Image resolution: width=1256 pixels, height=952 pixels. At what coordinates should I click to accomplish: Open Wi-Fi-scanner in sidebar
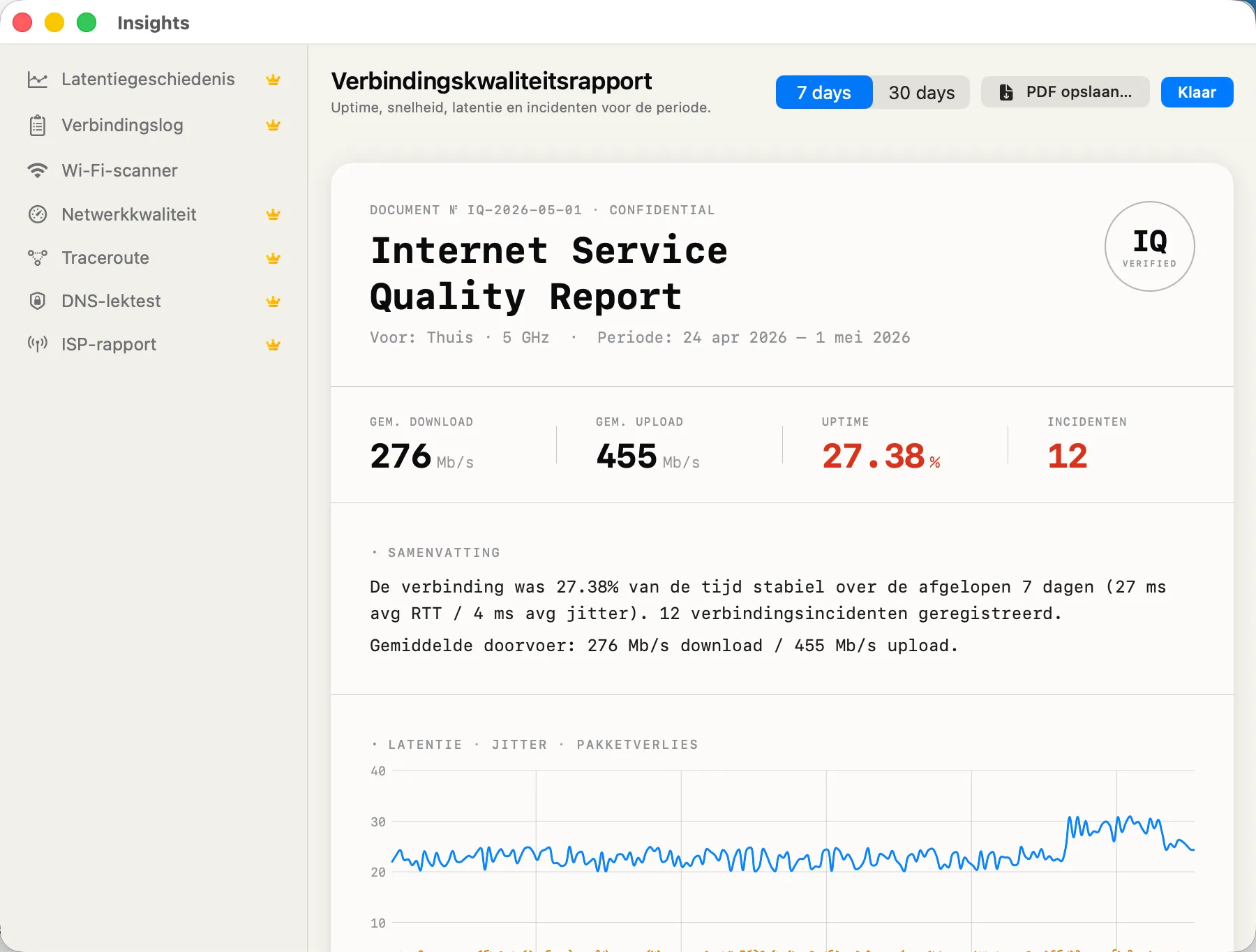154,170
